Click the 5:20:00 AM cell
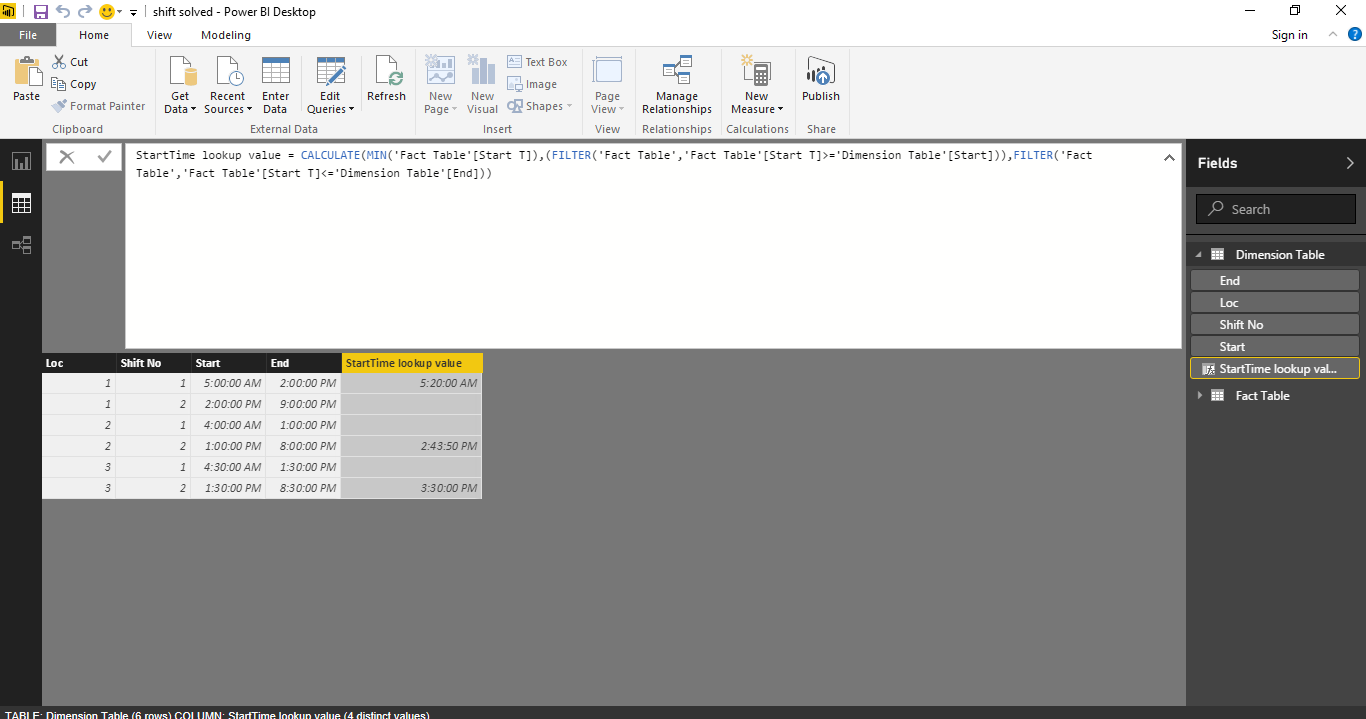This screenshot has height=719, width=1366. 411,383
